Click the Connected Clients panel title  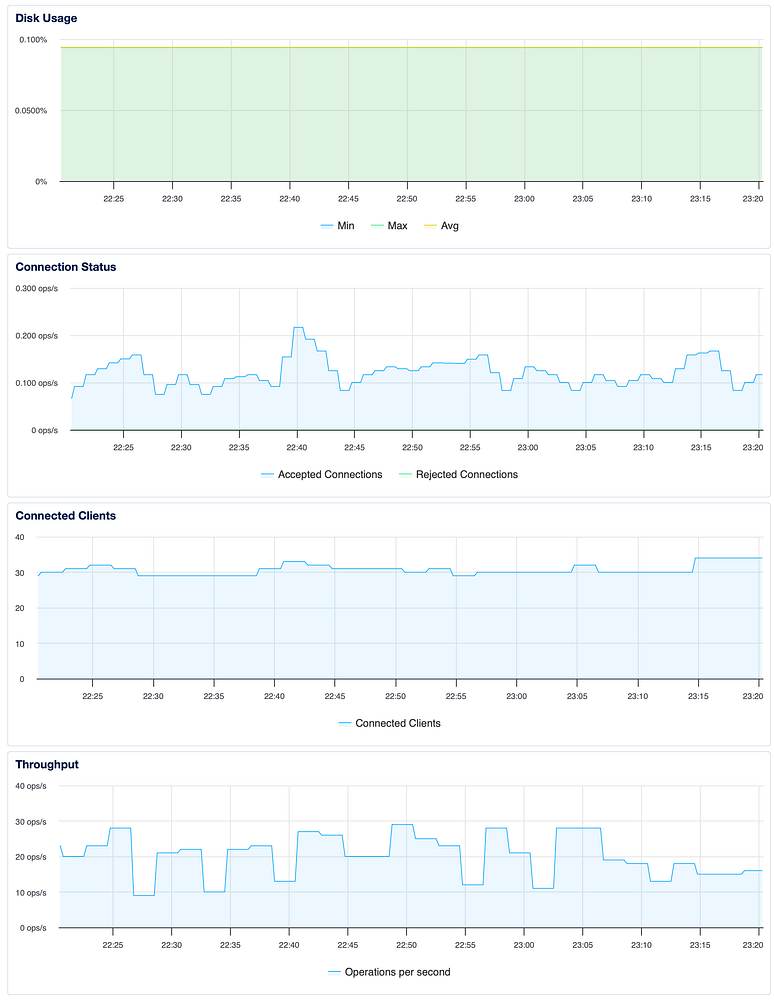tap(66, 515)
